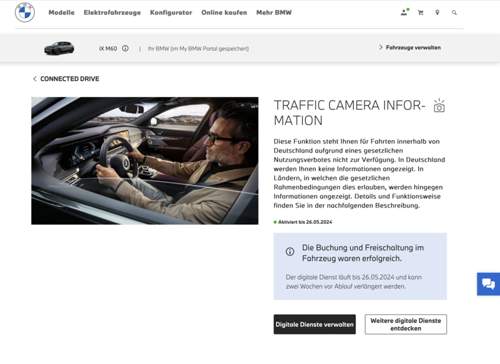Open the Online kaufen menu
The height and width of the screenshot is (364, 500).
tap(224, 13)
